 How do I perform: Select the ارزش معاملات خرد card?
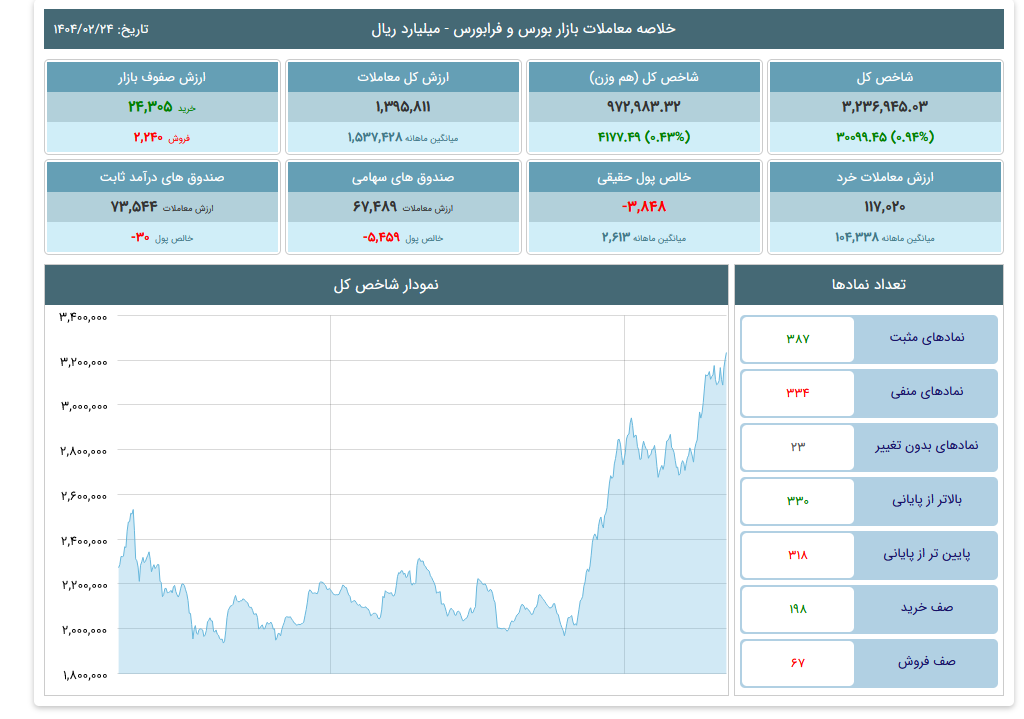[885, 207]
